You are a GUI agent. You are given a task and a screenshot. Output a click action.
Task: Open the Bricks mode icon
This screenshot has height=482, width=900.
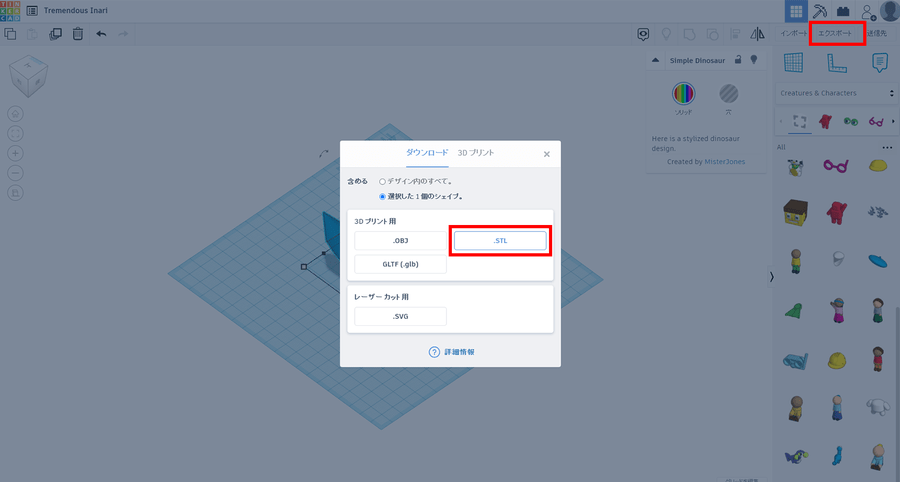pyautogui.click(x=843, y=11)
